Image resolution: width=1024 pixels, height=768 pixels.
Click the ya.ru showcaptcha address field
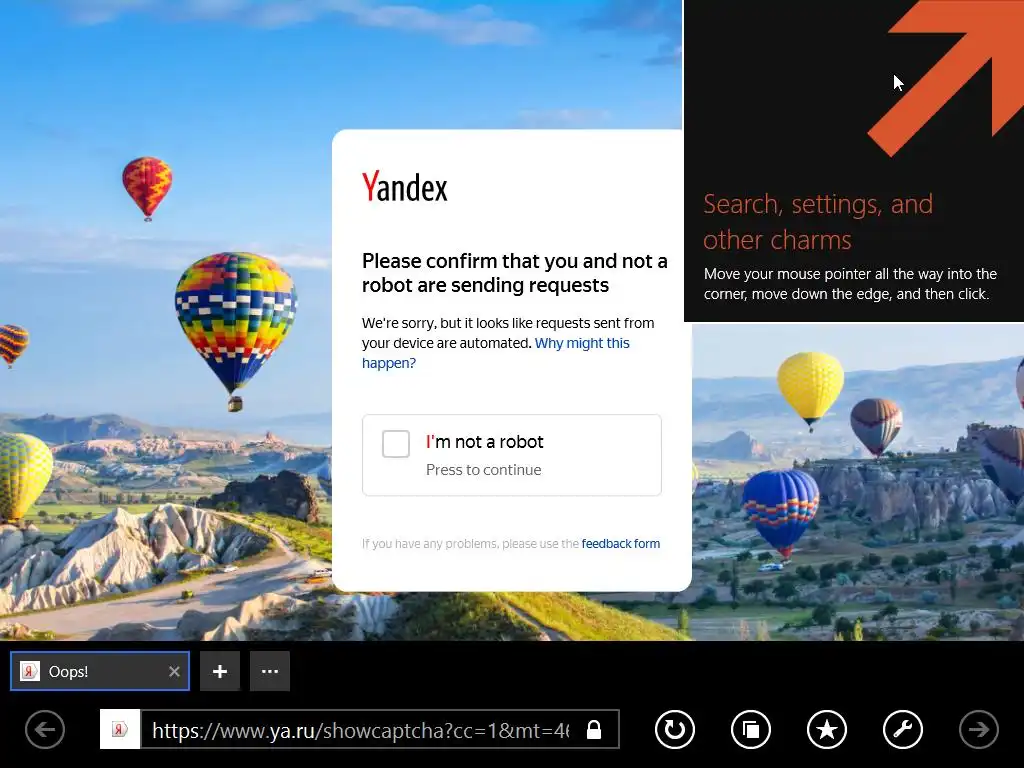click(x=360, y=729)
